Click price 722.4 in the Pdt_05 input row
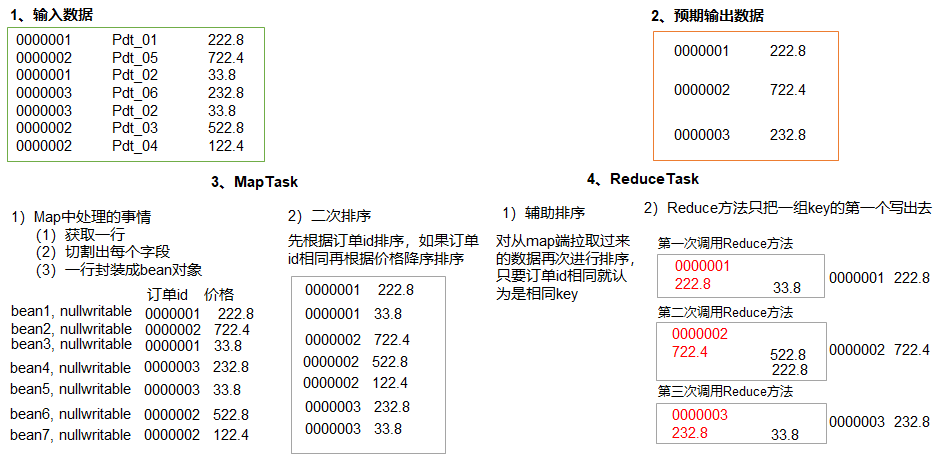The image size is (941, 454). [x=226, y=58]
